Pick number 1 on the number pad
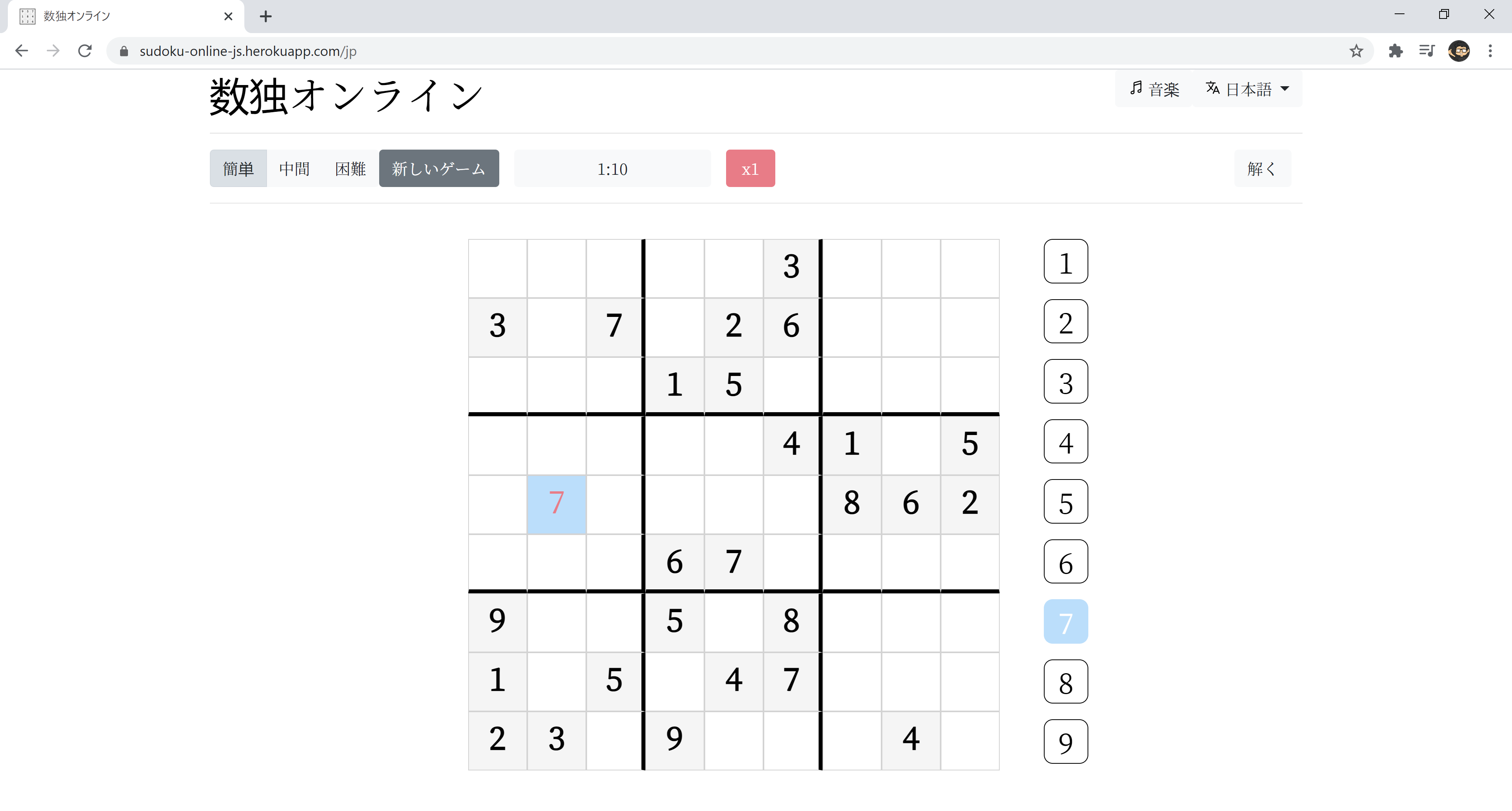This screenshot has height=811, width=1512. 1065,262
